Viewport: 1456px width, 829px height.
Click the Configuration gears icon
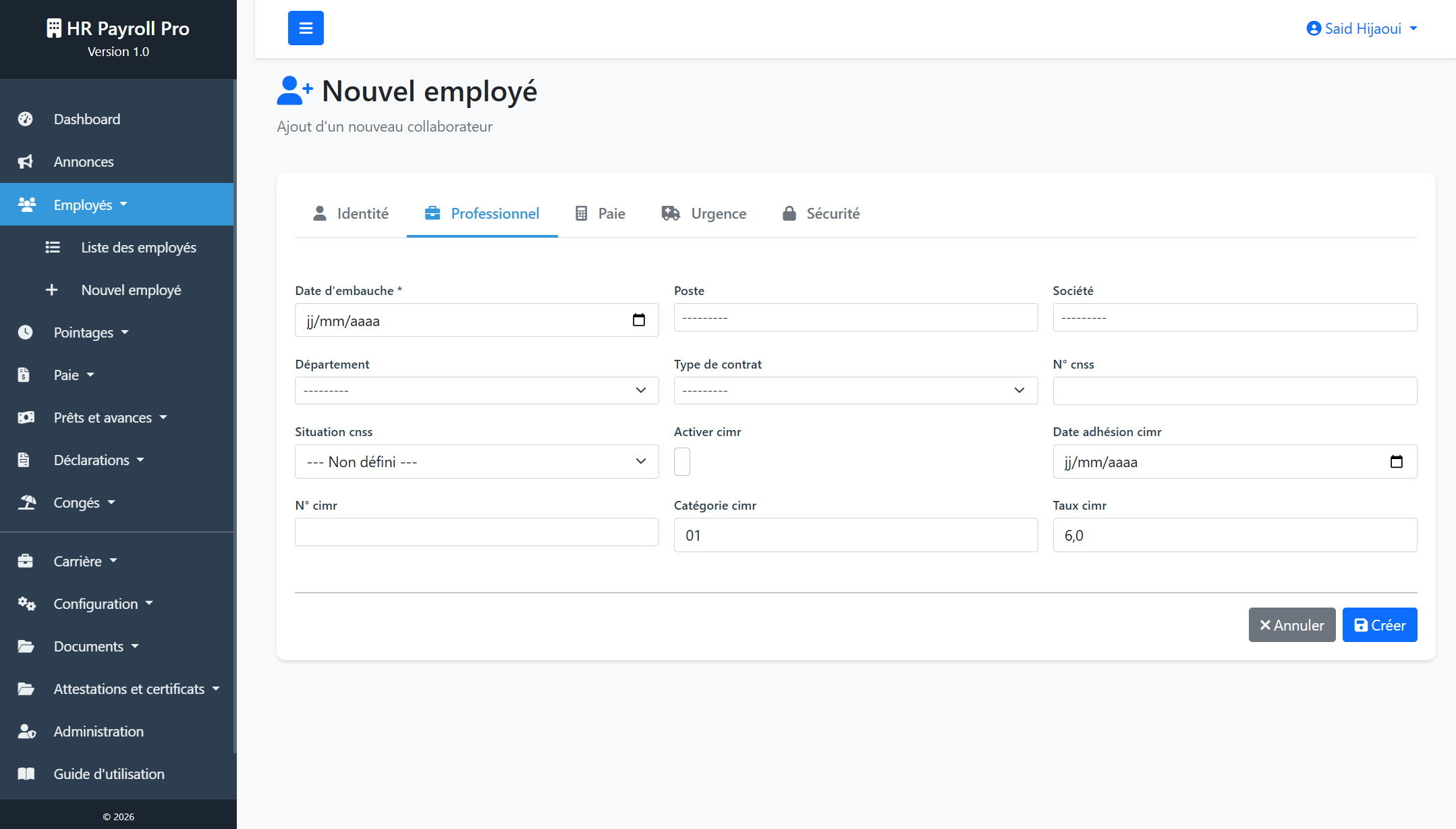[27, 604]
